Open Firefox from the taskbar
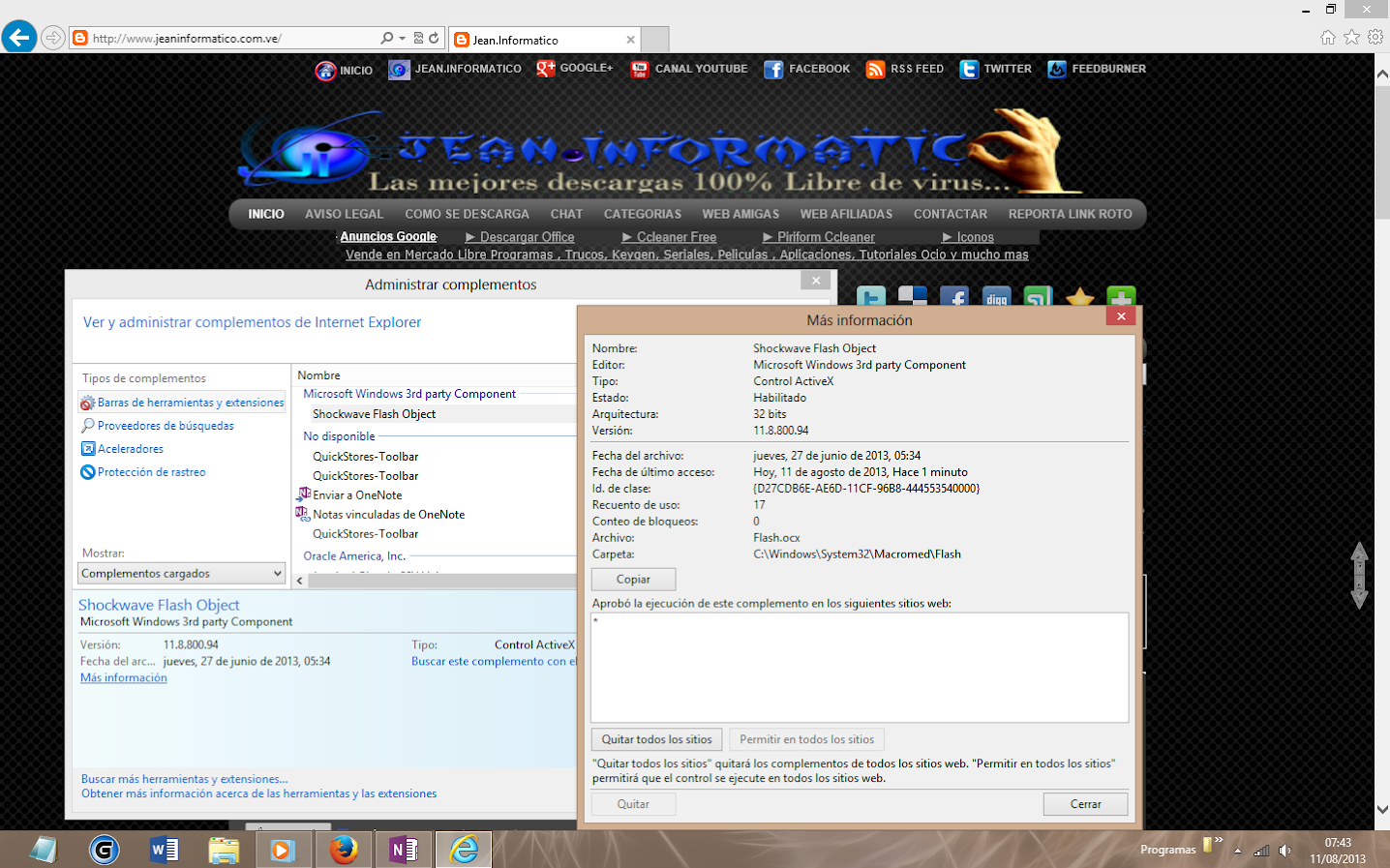 click(x=343, y=850)
